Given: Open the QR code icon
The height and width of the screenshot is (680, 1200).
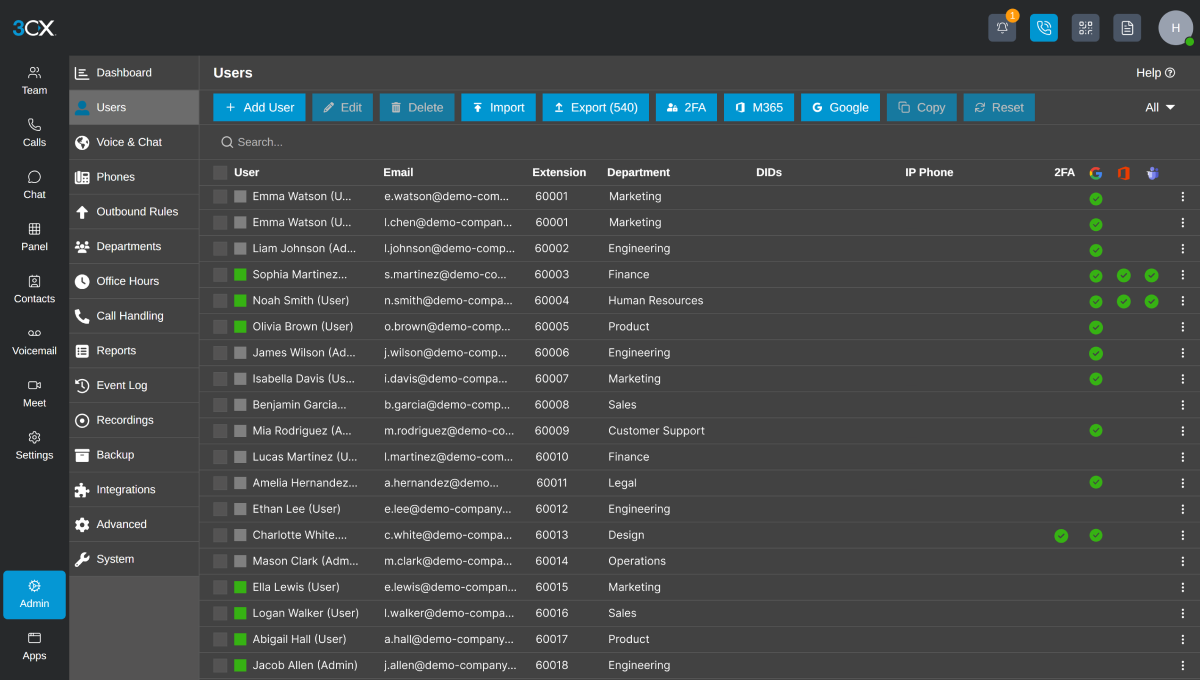Looking at the screenshot, I should (x=1085, y=28).
